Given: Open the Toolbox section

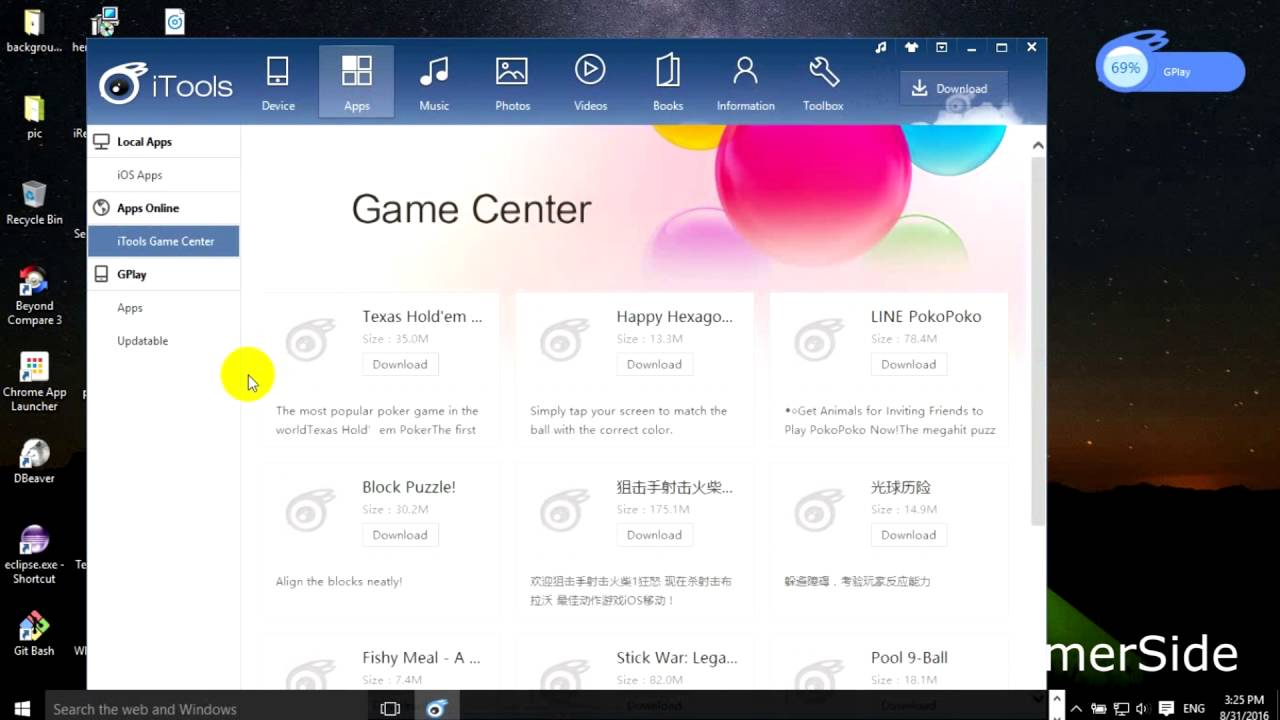Looking at the screenshot, I should coord(823,83).
